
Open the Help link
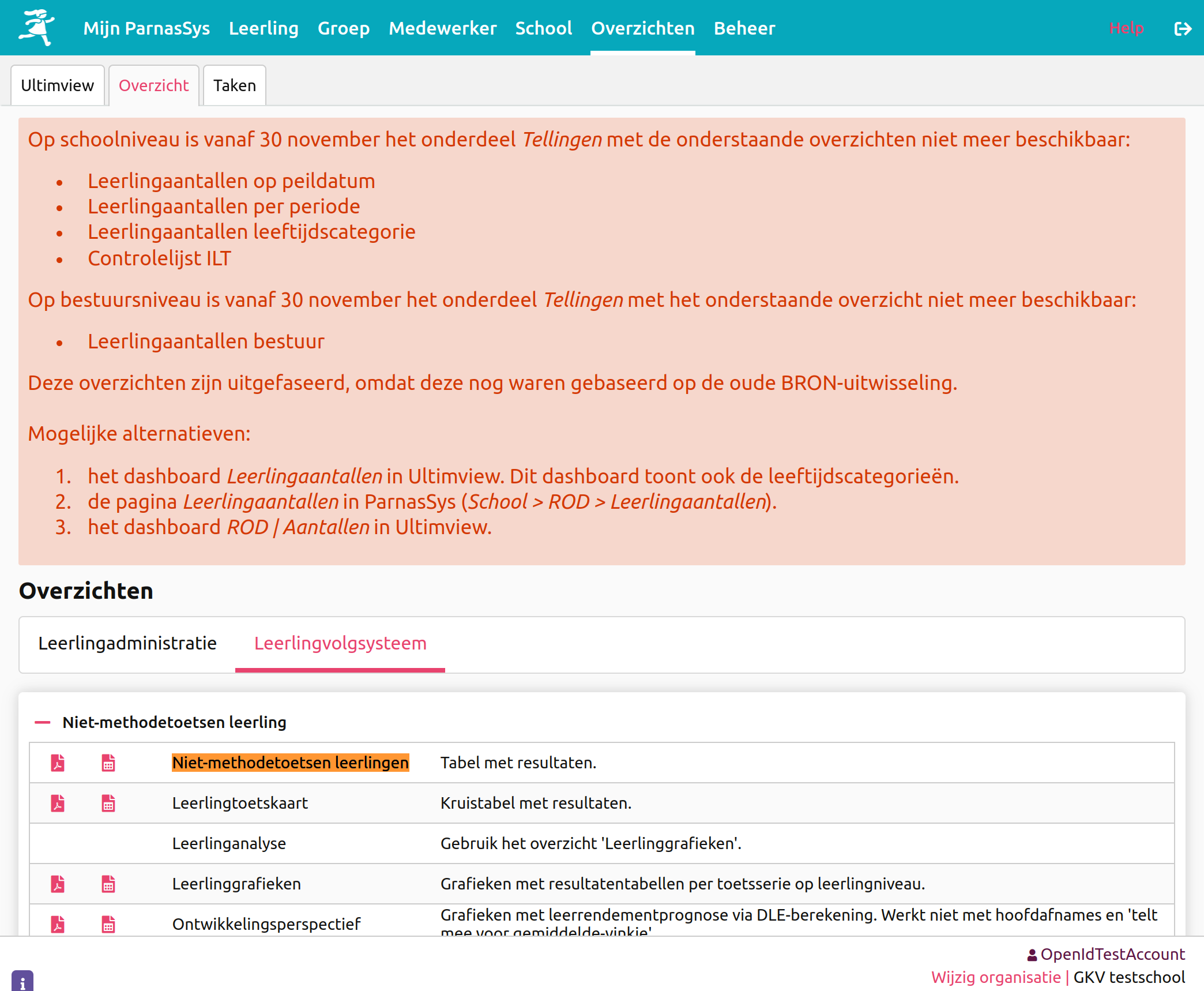pyautogui.click(x=1126, y=28)
